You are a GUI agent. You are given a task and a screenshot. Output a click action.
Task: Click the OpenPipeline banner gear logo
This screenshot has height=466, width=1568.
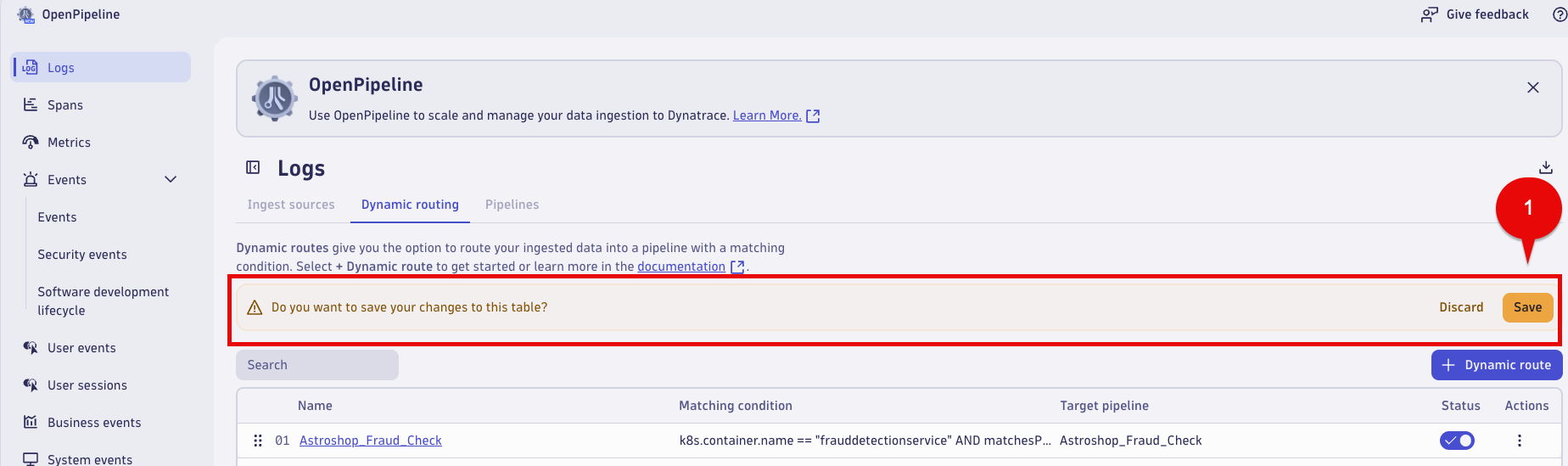275,98
